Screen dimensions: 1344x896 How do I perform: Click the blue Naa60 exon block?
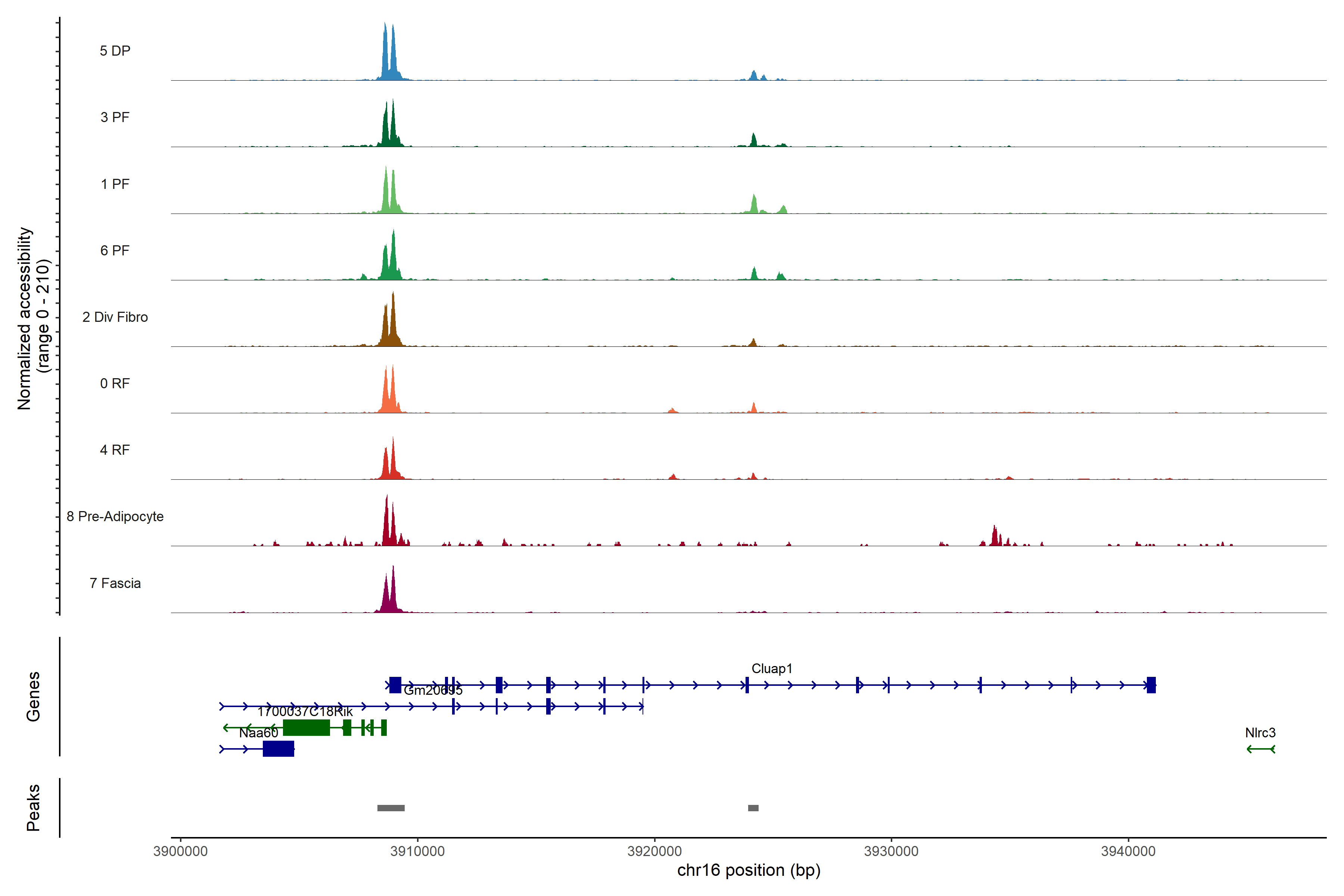coord(278,749)
